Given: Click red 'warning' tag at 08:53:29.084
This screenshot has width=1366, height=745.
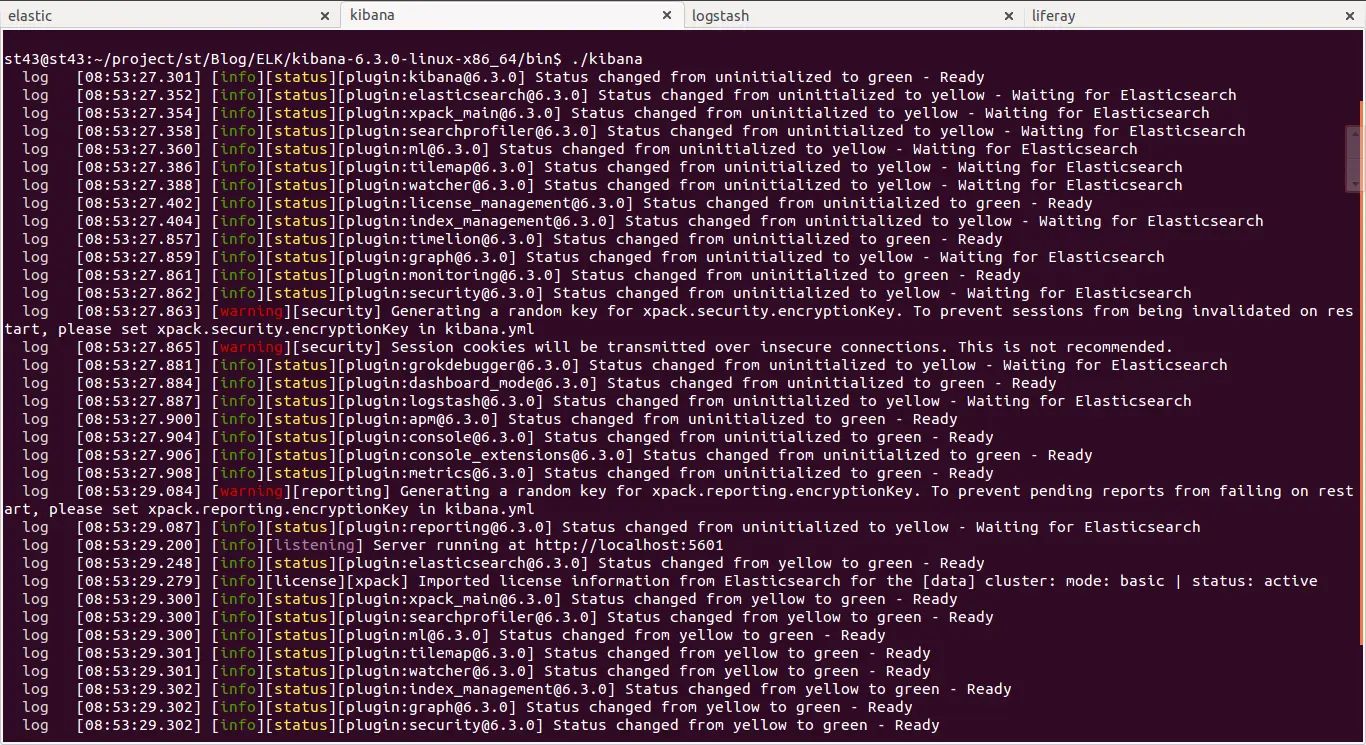Looking at the screenshot, I should [251, 491].
